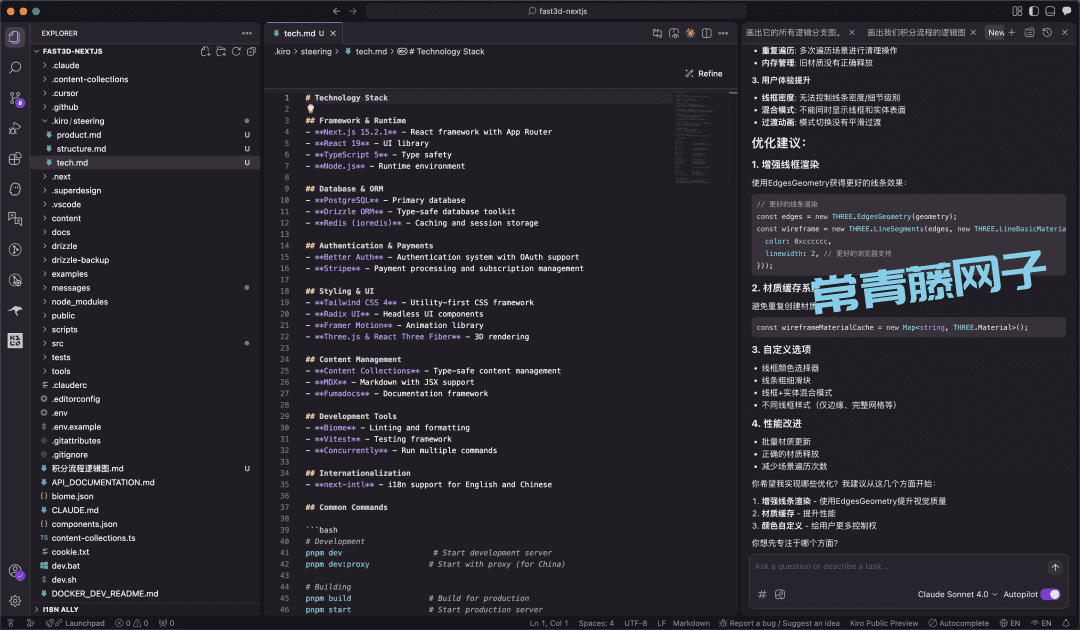Click the orange spark icon in editor toolbar

click(x=690, y=33)
